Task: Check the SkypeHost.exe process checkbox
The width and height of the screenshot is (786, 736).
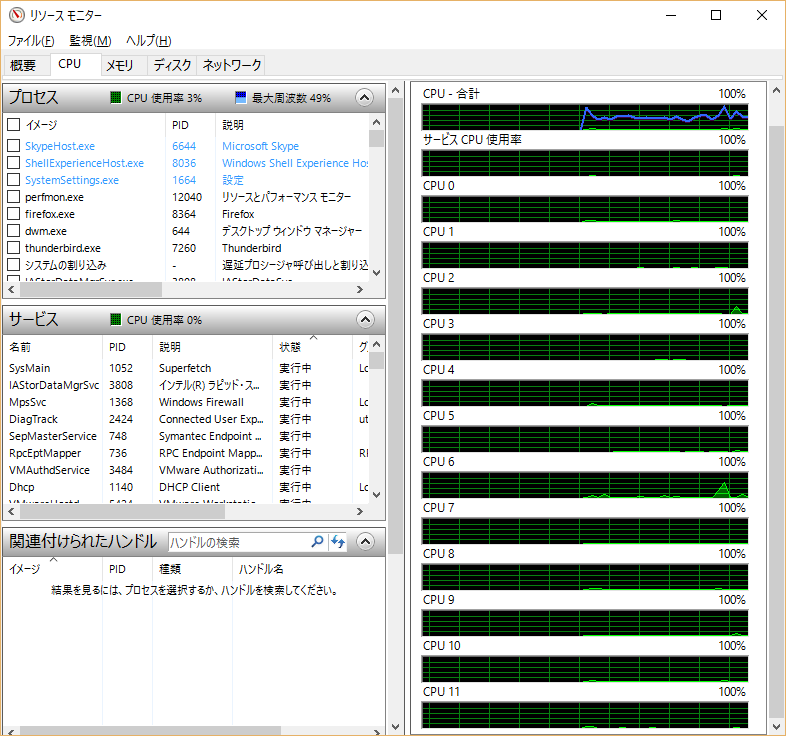Action: click(x=14, y=146)
